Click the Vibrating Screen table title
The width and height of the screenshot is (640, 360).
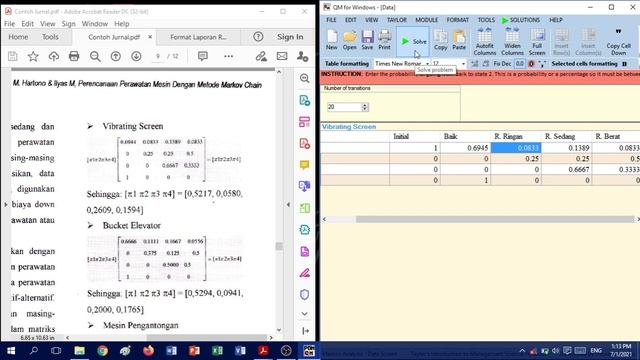(x=349, y=127)
